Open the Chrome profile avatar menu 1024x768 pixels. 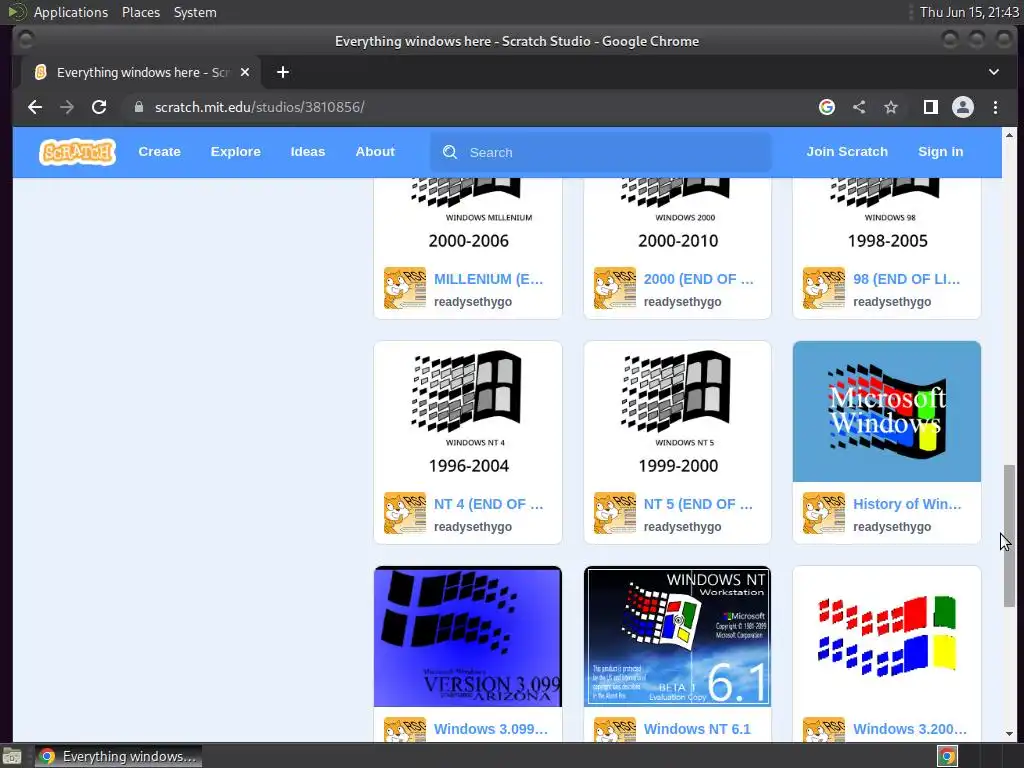tap(963, 107)
